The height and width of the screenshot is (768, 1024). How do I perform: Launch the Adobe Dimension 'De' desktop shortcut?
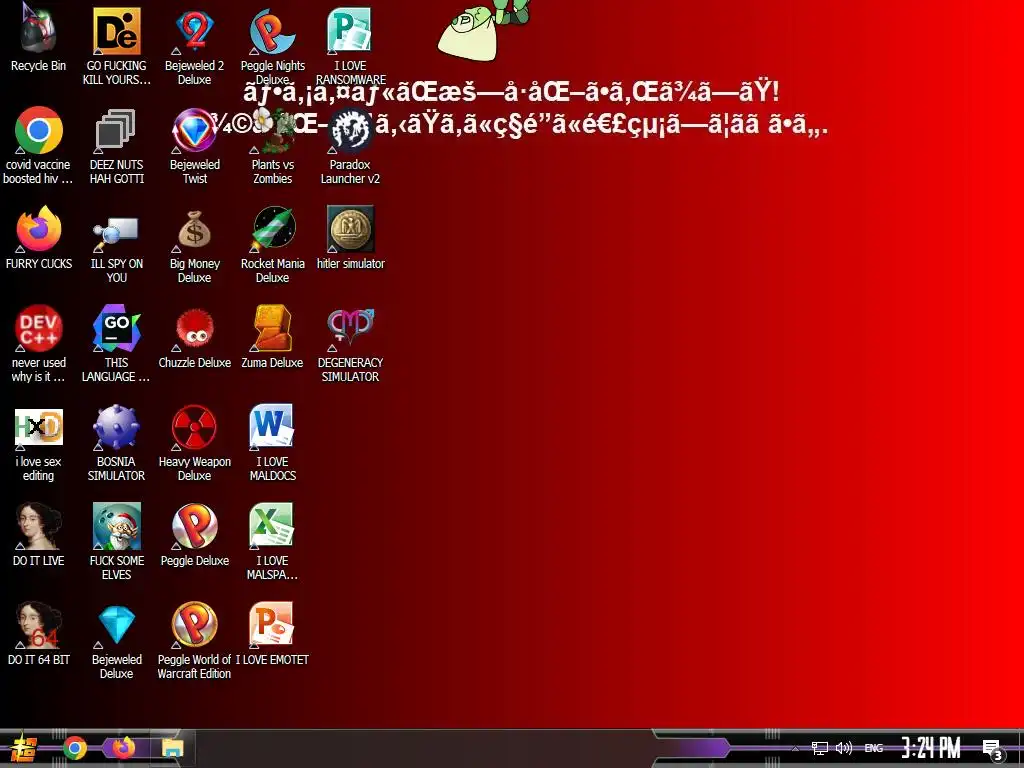tap(116, 44)
